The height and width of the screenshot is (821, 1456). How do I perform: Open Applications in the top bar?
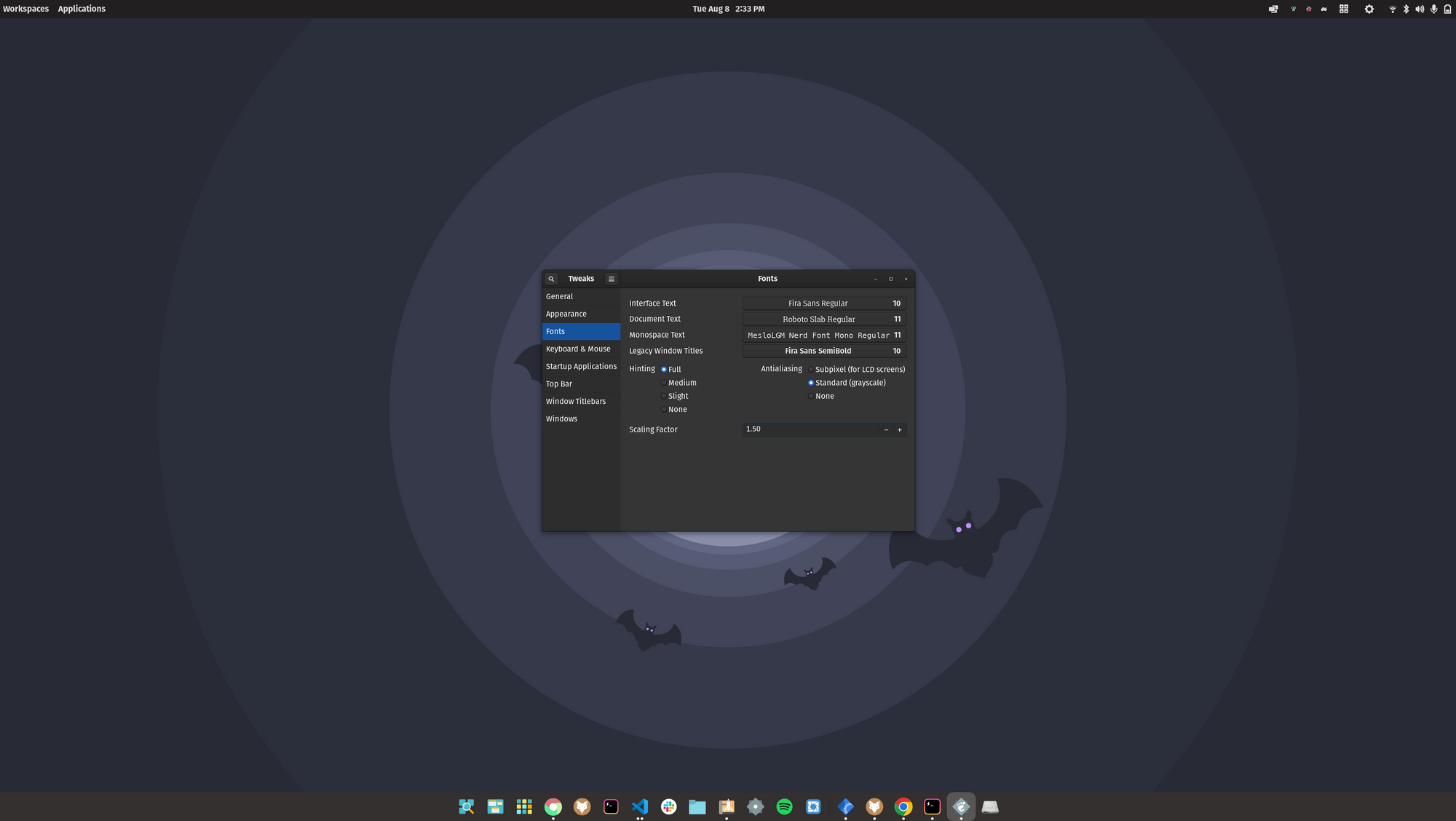point(82,9)
